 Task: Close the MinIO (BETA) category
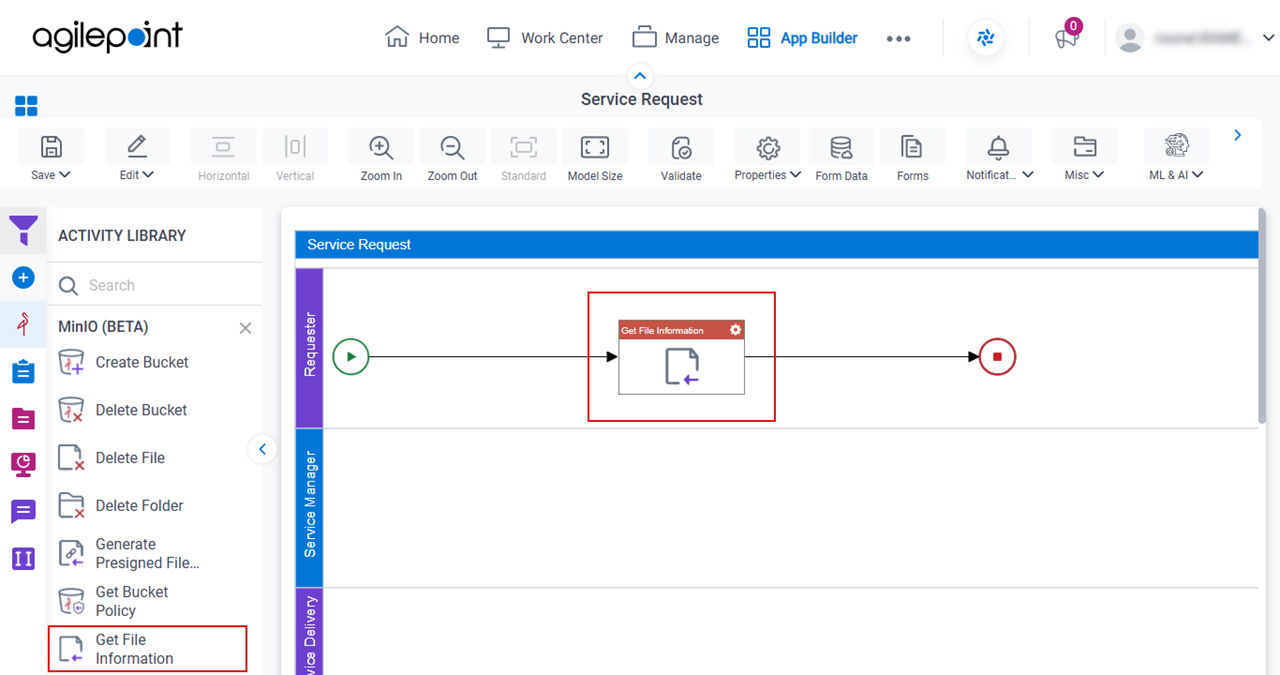click(x=245, y=328)
